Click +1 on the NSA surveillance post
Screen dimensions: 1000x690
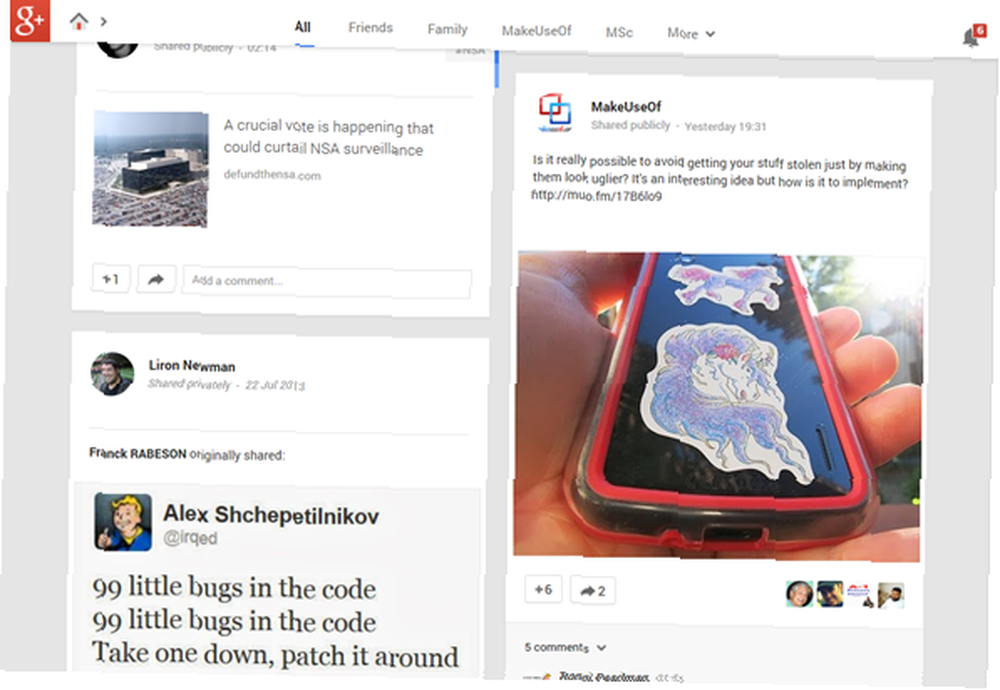(x=111, y=279)
